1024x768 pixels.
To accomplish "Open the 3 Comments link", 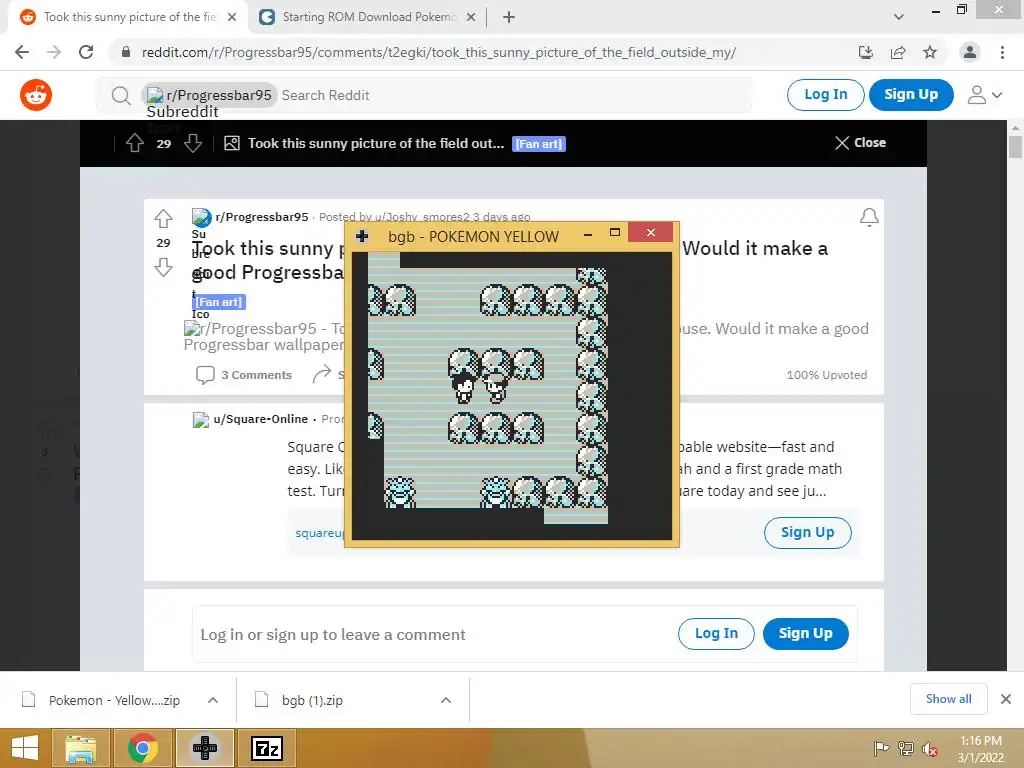I will click(x=244, y=375).
